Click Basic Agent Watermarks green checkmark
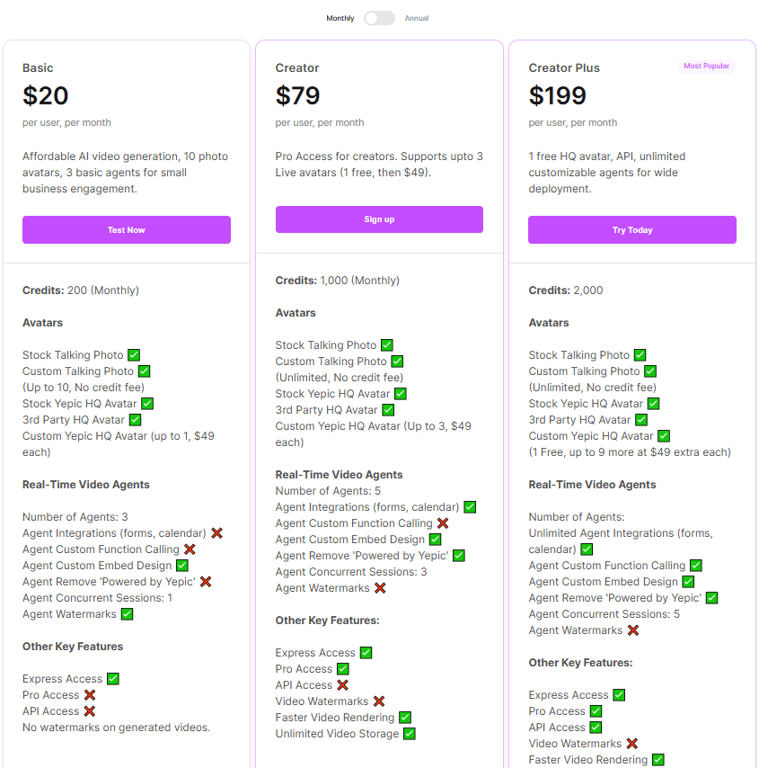The image size is (759, 768). [127, 614]
